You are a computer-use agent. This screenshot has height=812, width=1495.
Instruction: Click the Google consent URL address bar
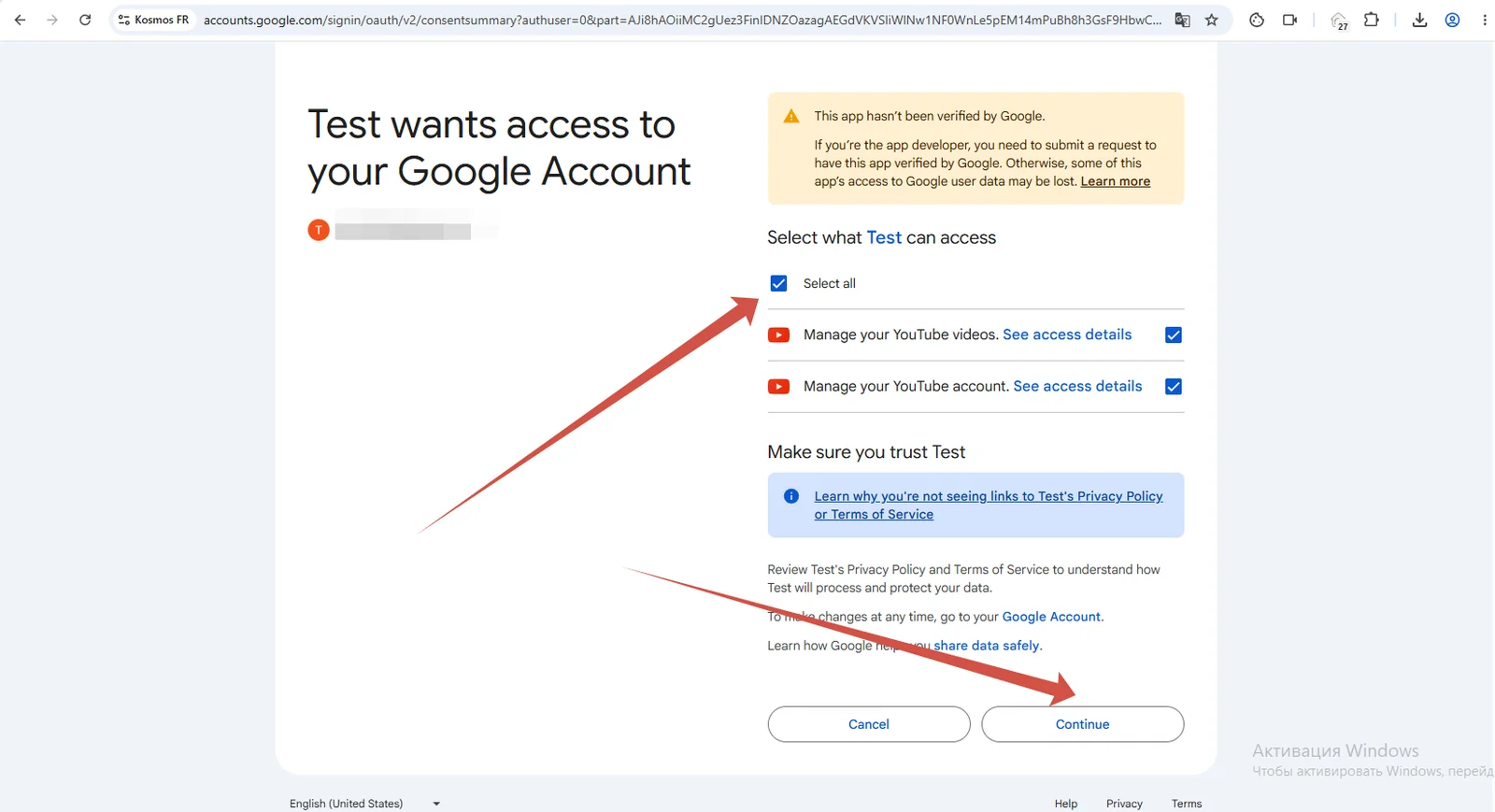(682, 20)
